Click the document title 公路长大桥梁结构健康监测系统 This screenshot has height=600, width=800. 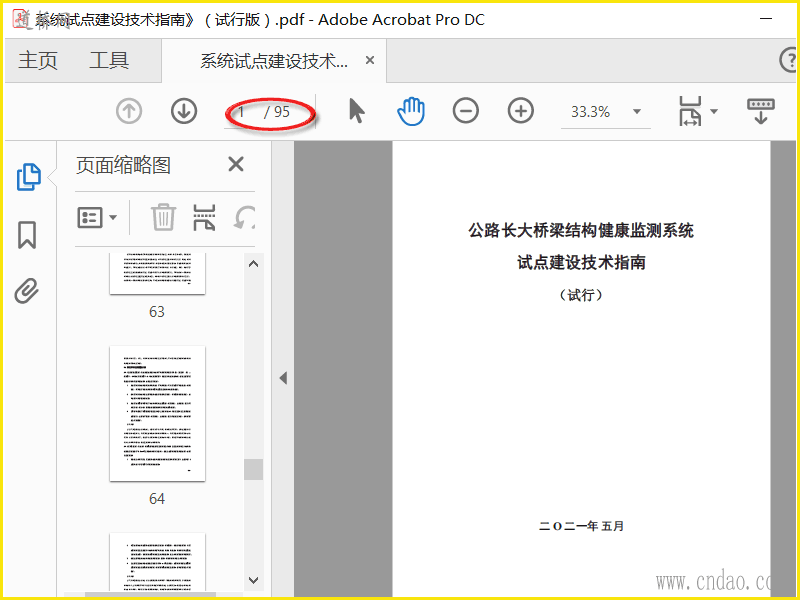point(581,230)
